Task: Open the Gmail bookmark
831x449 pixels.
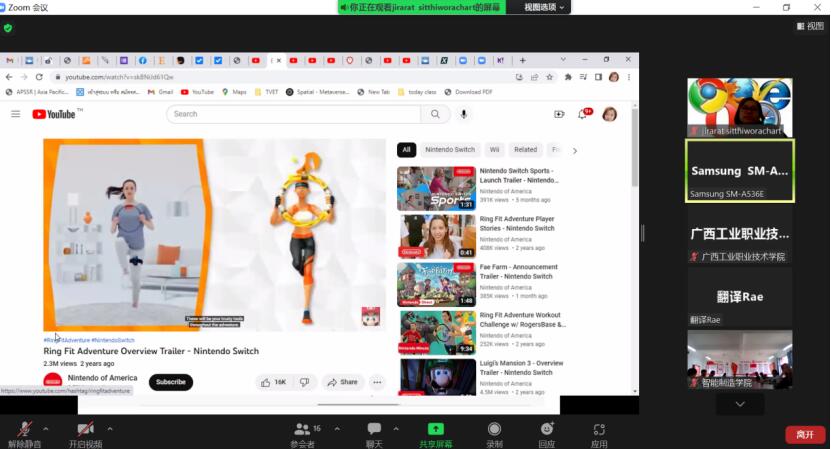Action: 161,92
